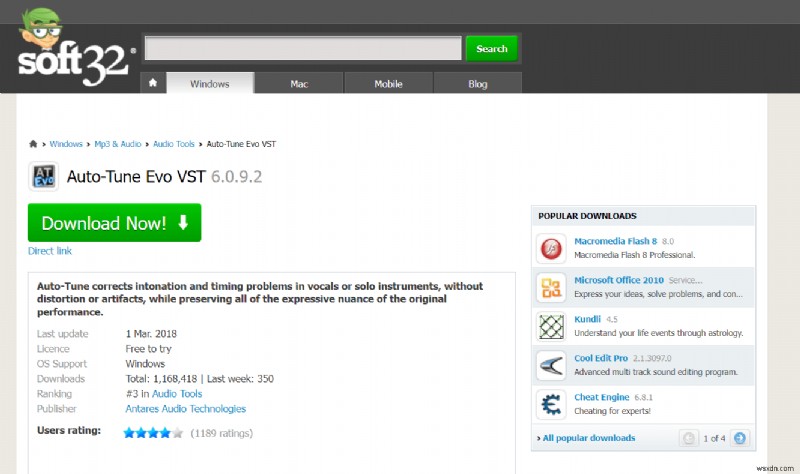The image size is (800, 474).
Task: Open Windows breadcrumb link
Action: coord(66,144)
